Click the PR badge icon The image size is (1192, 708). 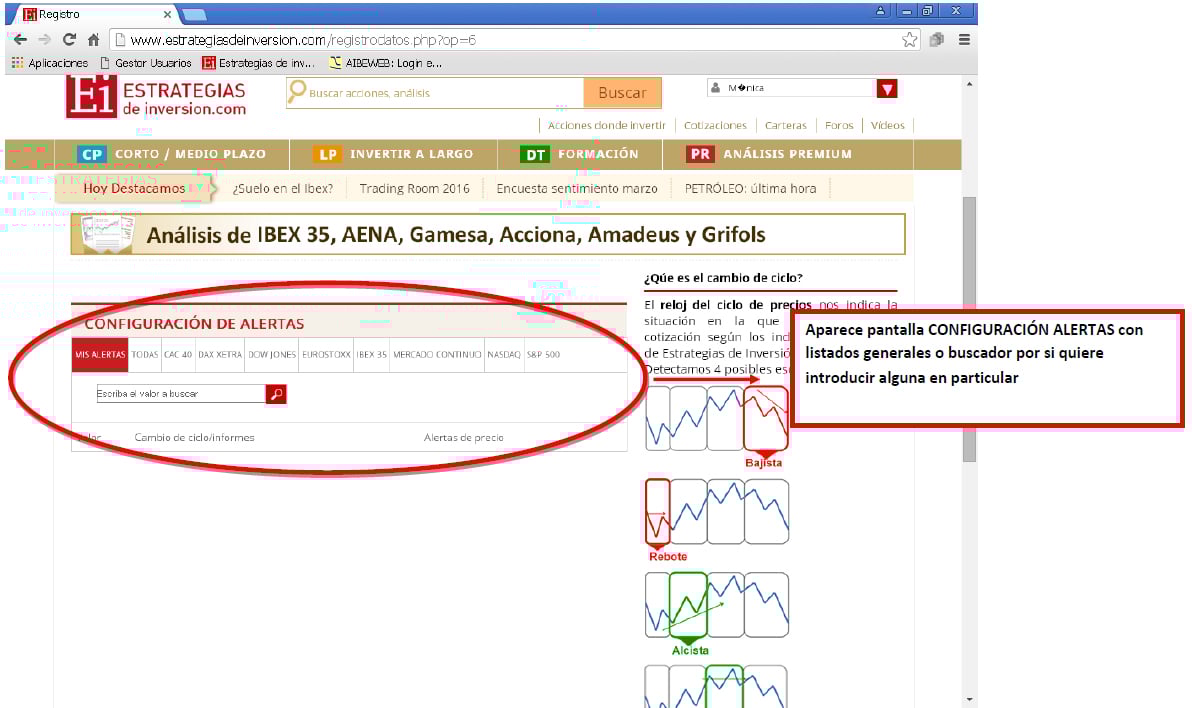coord(700,154)
